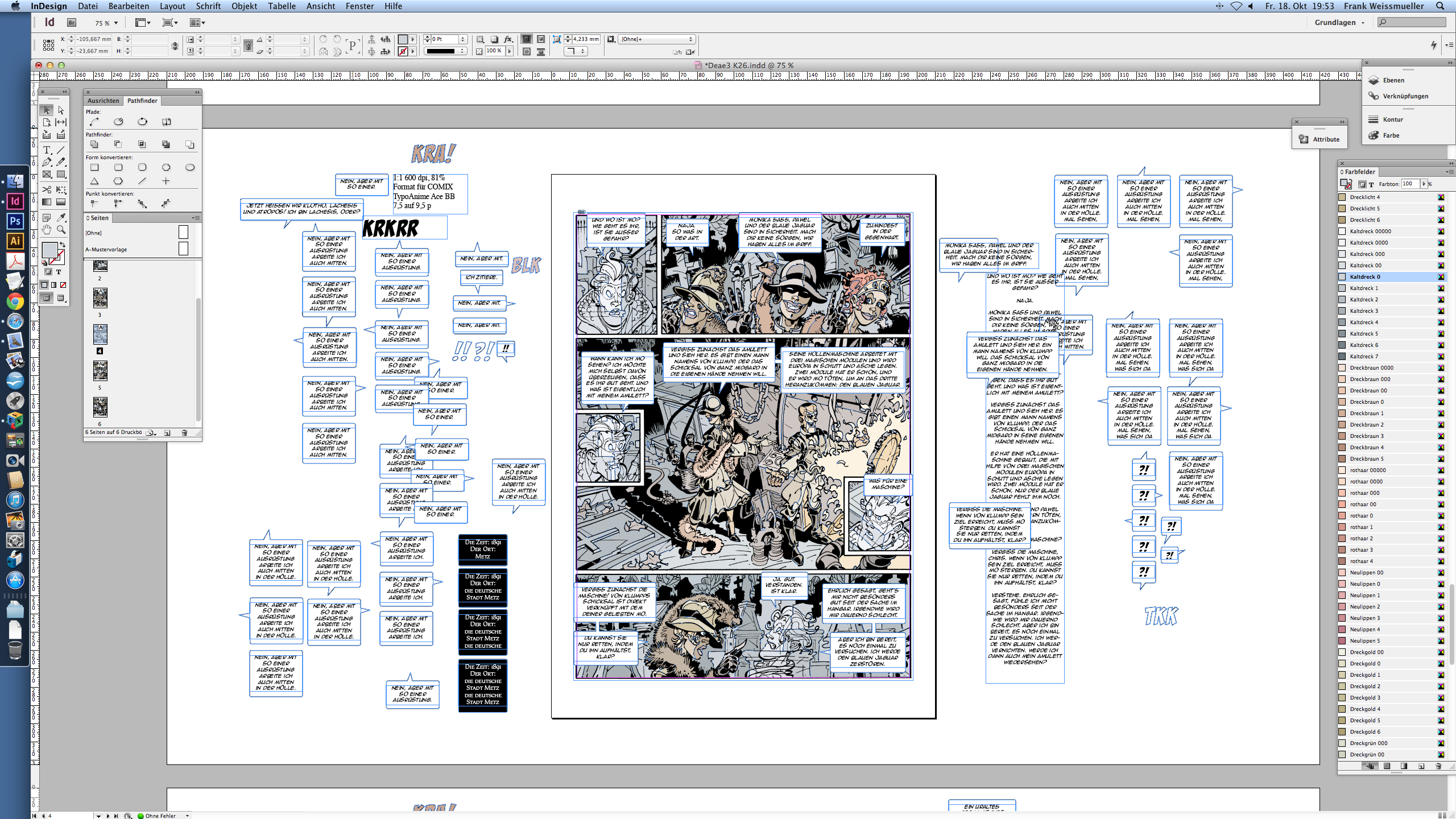Switch to the Ausrichten tab
Image resolution: width=1456 pixels, height=819 pixels.
coord(103,101)
